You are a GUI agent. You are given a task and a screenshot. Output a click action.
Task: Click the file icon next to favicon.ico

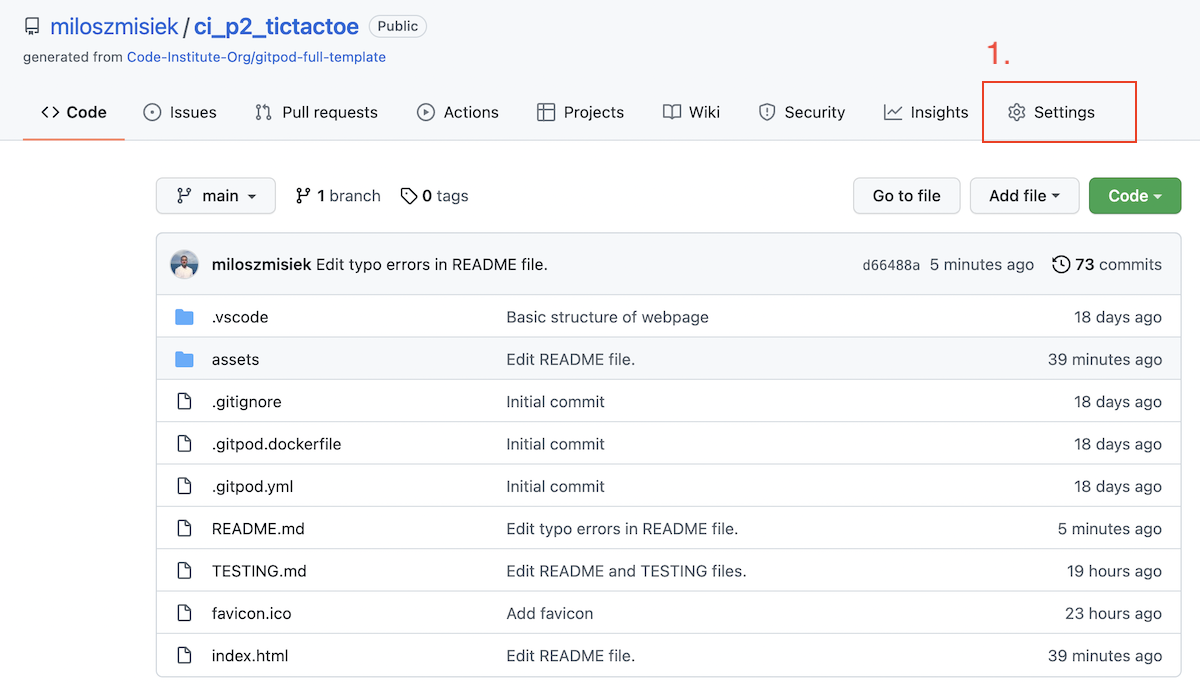184,613
